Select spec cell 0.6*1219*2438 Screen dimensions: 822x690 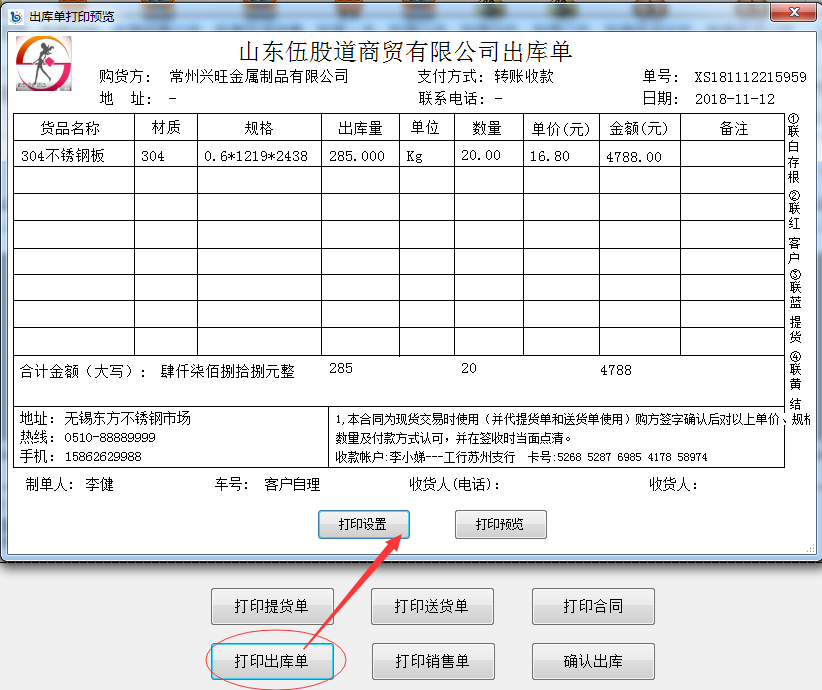[259, 154]
